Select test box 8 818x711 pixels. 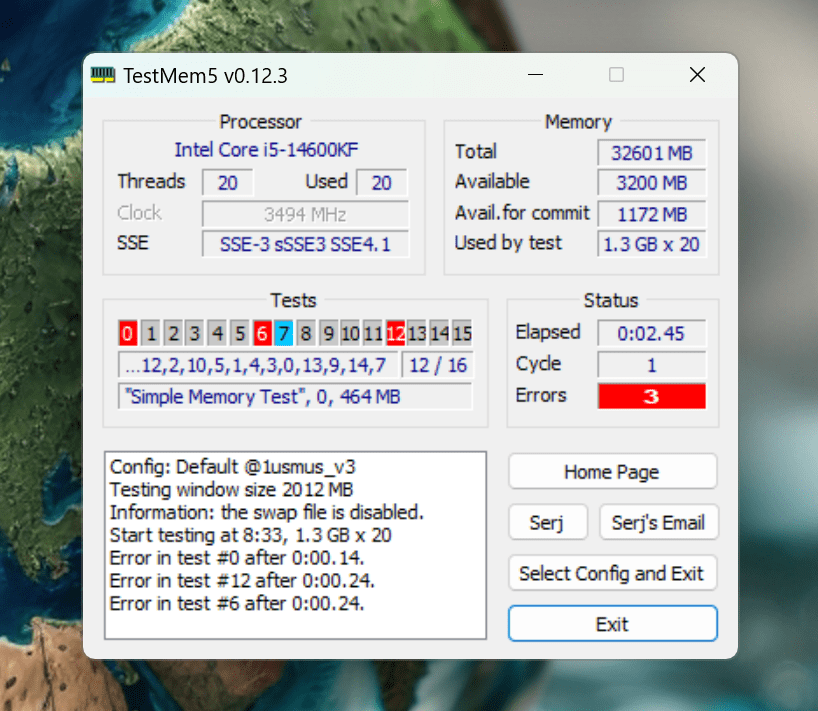[306, 333]
